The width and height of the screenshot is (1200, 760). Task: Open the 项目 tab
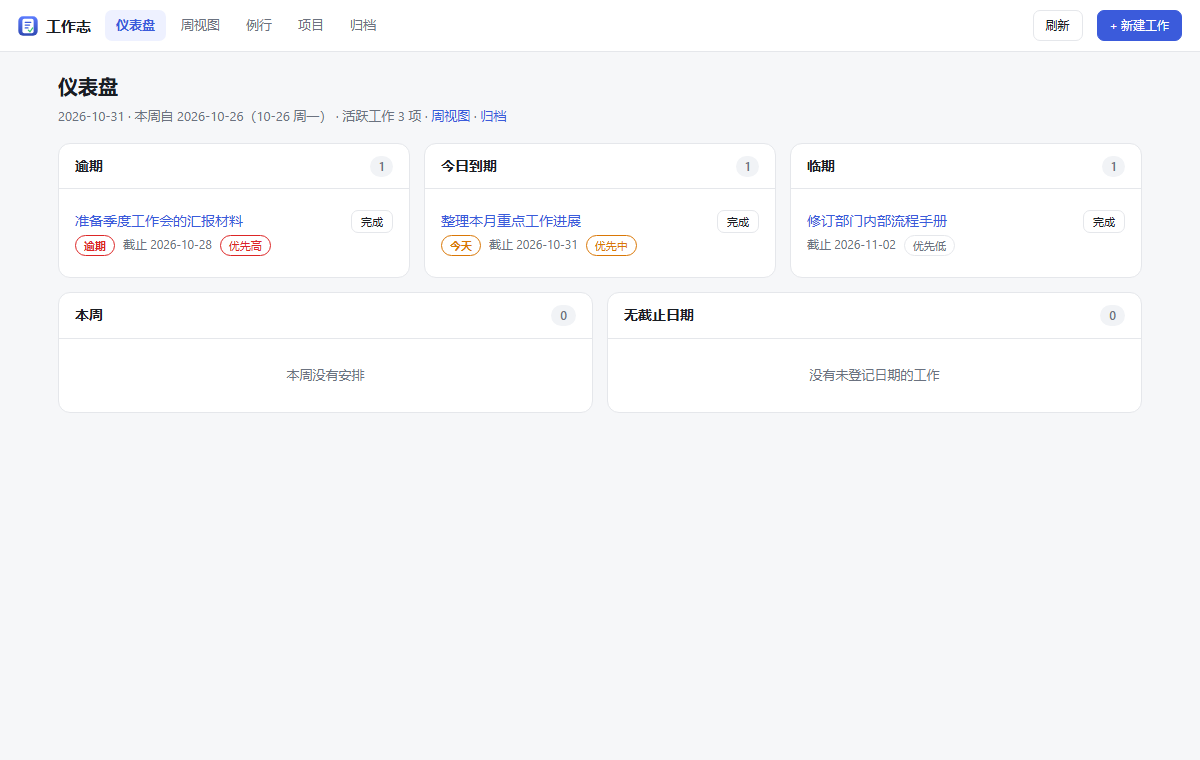(x=311, y=25)
